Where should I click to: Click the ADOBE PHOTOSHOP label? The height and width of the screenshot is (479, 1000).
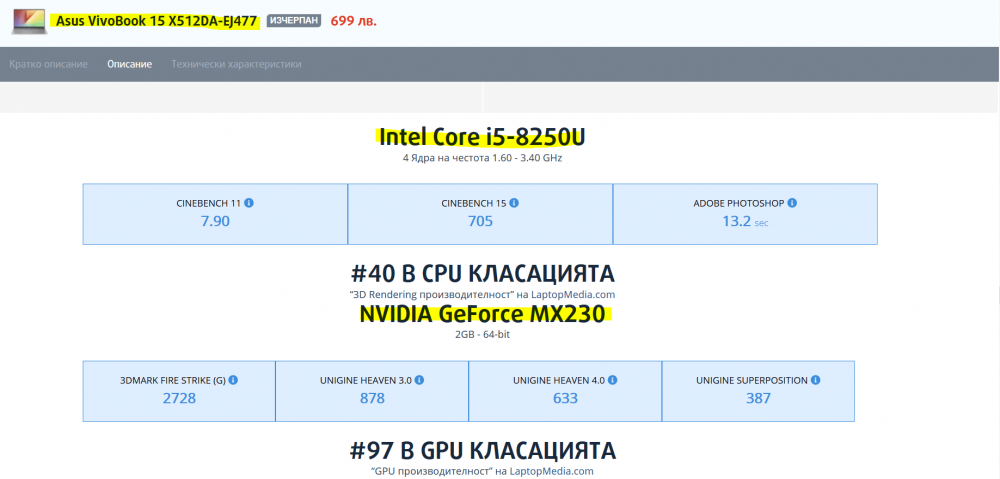pyautogui.click(x=739, y=203)
